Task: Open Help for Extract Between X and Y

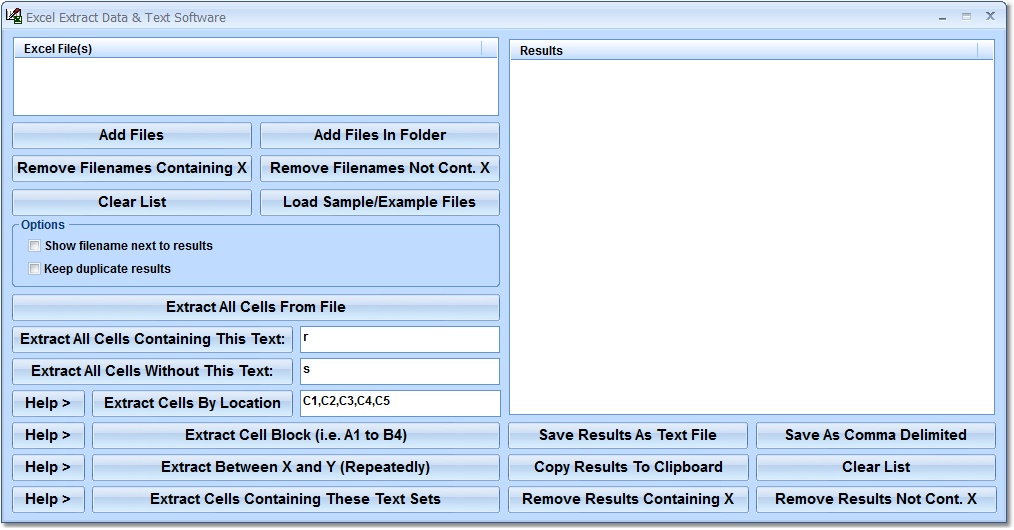Action: (49, 467)
